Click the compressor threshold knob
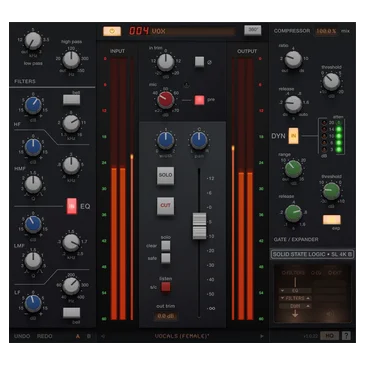Viewport: 365px width, 365px height. pyautogui.click(x=331, y=81)
